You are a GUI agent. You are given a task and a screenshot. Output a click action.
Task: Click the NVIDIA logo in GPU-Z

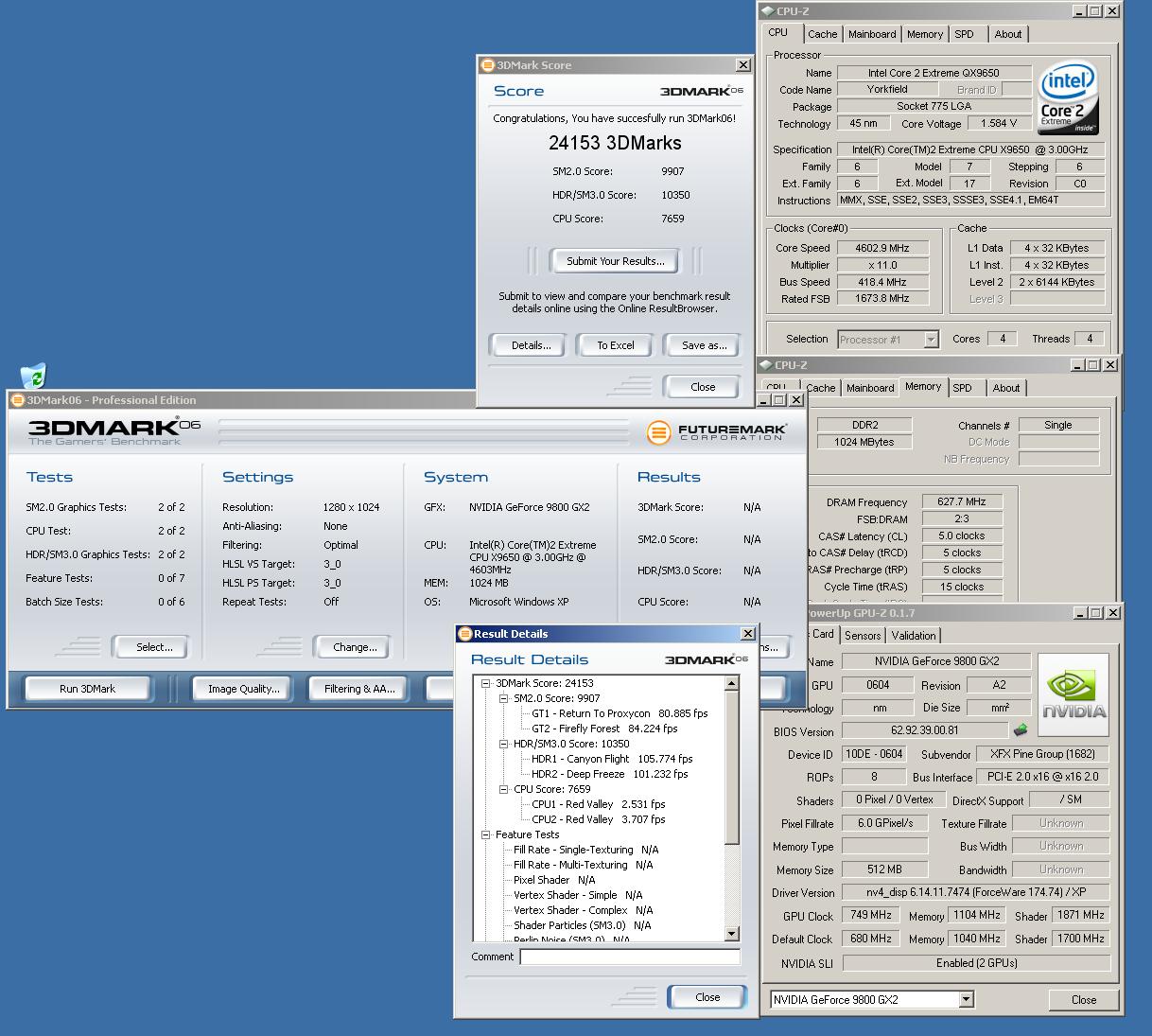1074,694
